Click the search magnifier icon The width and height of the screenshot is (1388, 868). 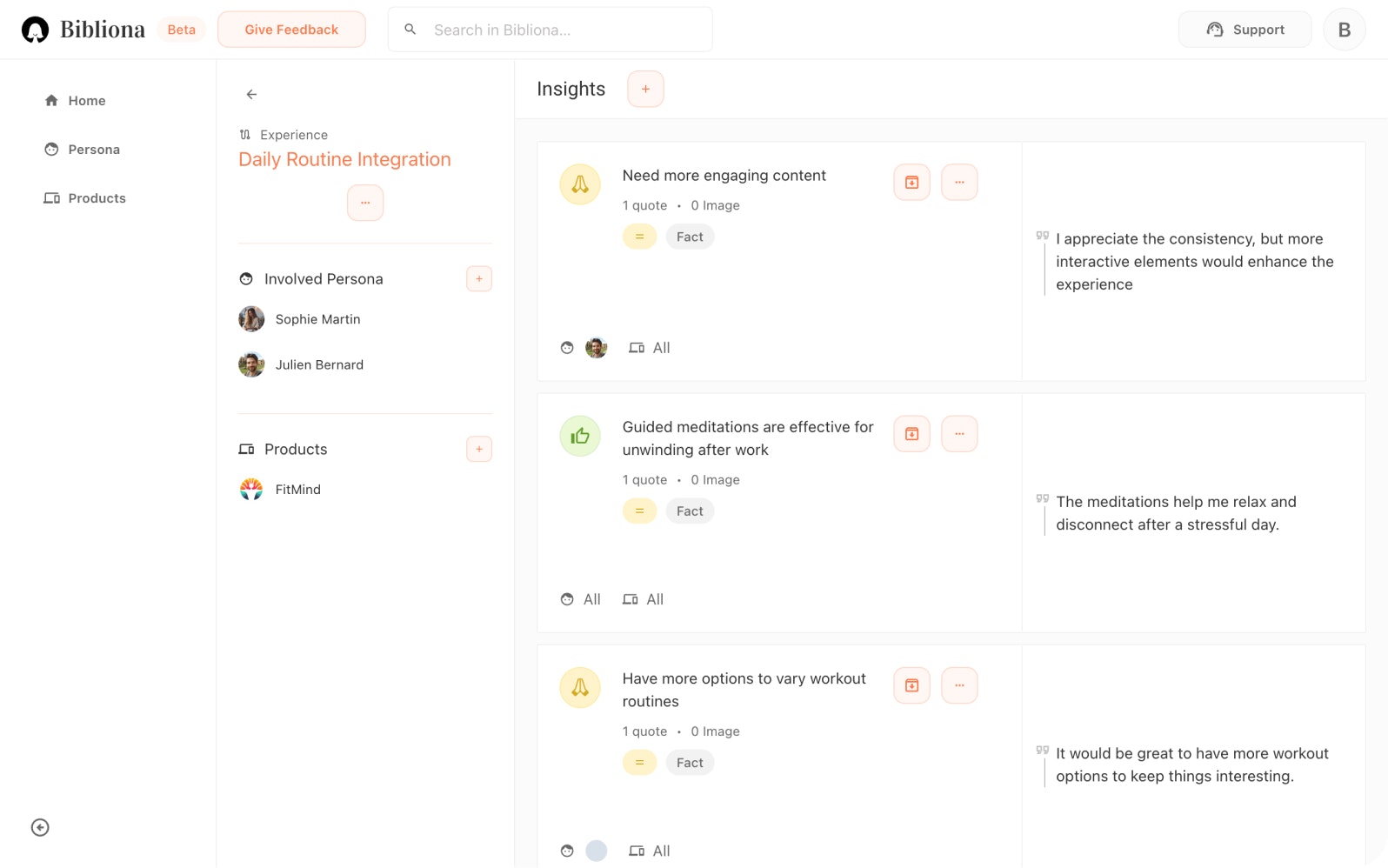tap(410, 30)
